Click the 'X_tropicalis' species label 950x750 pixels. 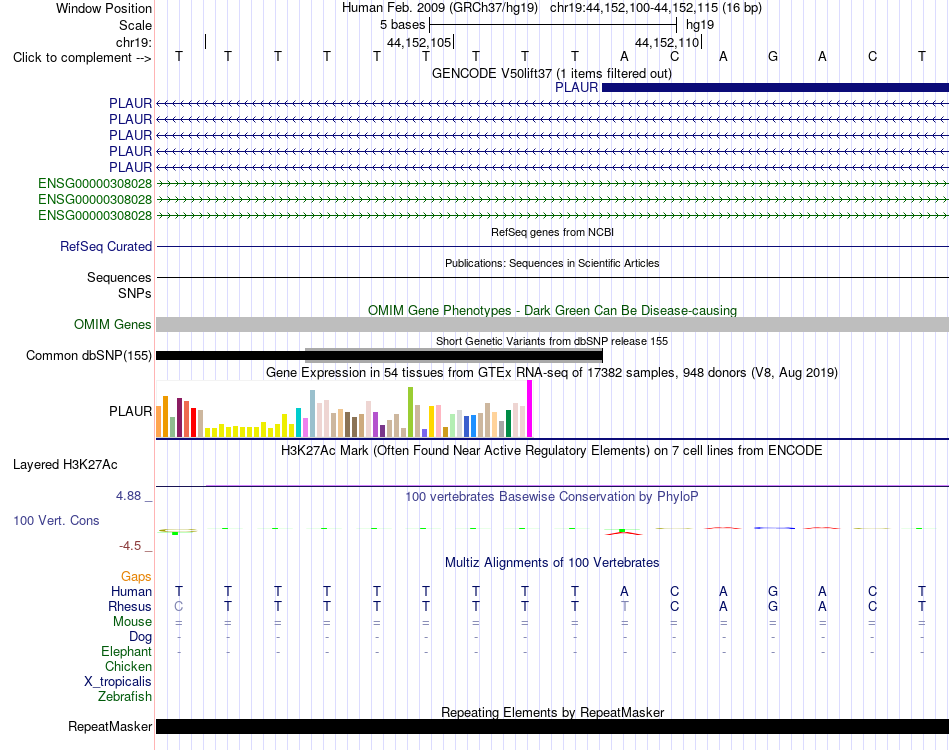click(x=118, y=682)
